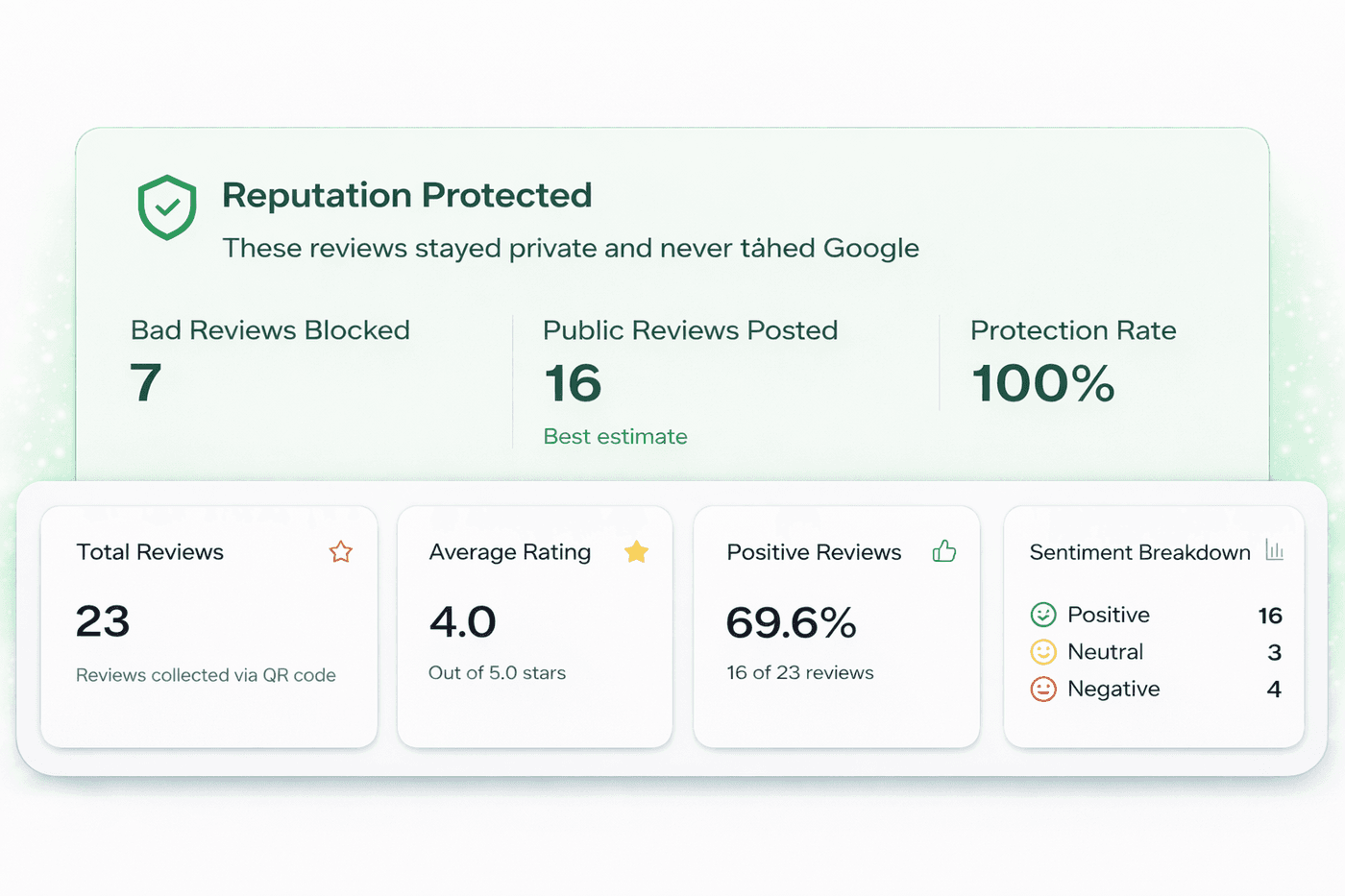Select the Neutral sentiment count of 3
This screenshot has height=896, width=1345.
pos(1273,652)
